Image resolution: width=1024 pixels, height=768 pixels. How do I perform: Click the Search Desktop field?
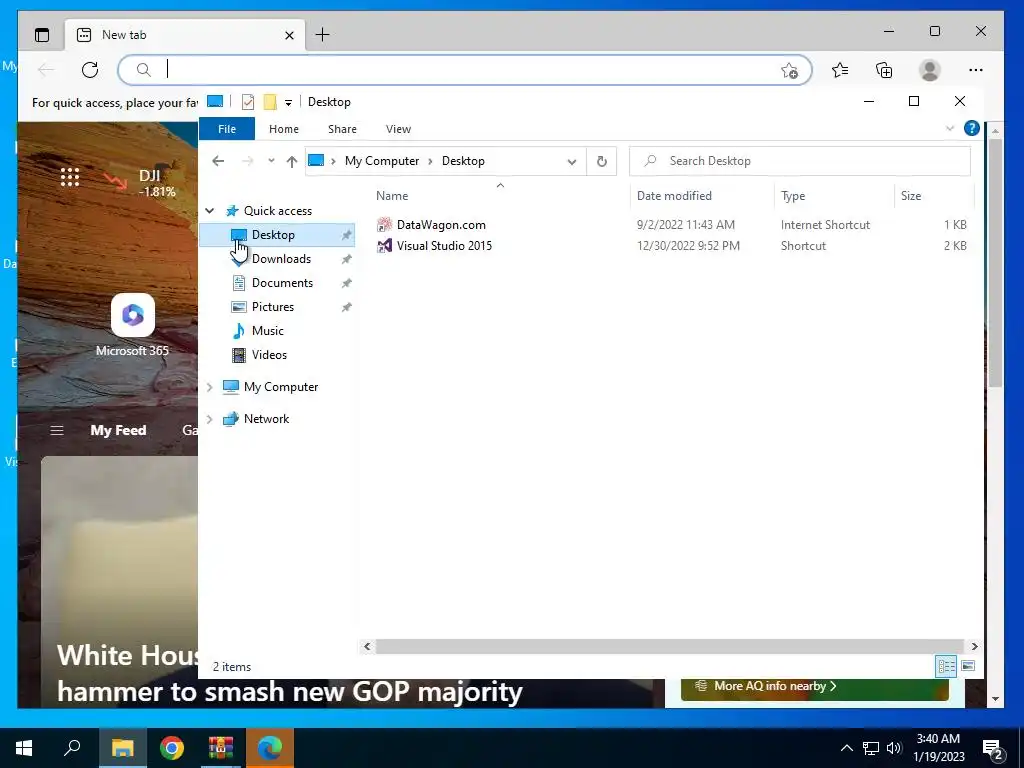pos(799,161)
